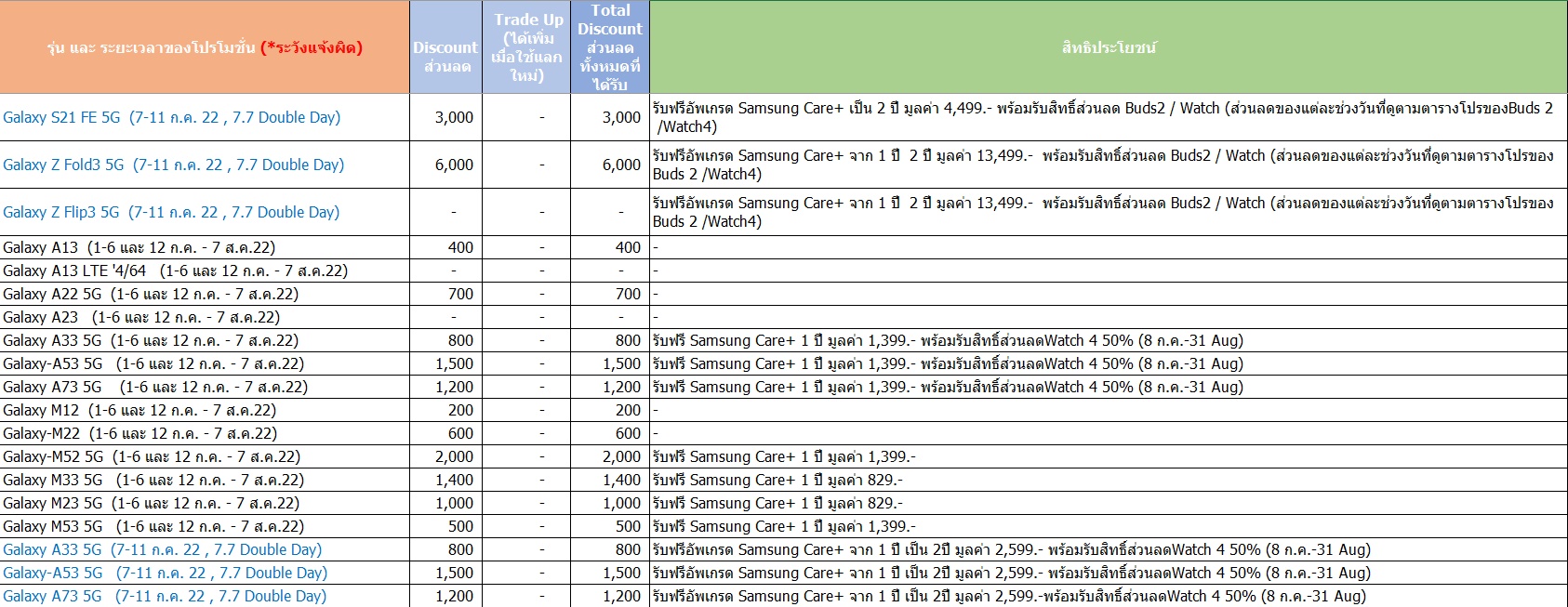The width and height of the screenshot is (1568, 607).
Task: Click Samsung Care+ 4,499.- benefit cell for S21 FE
Action: point(1109,117)
